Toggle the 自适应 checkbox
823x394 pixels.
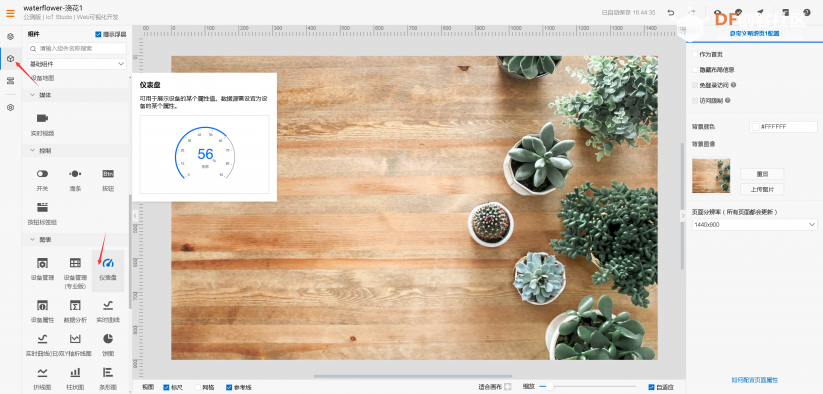pos(651,387)
